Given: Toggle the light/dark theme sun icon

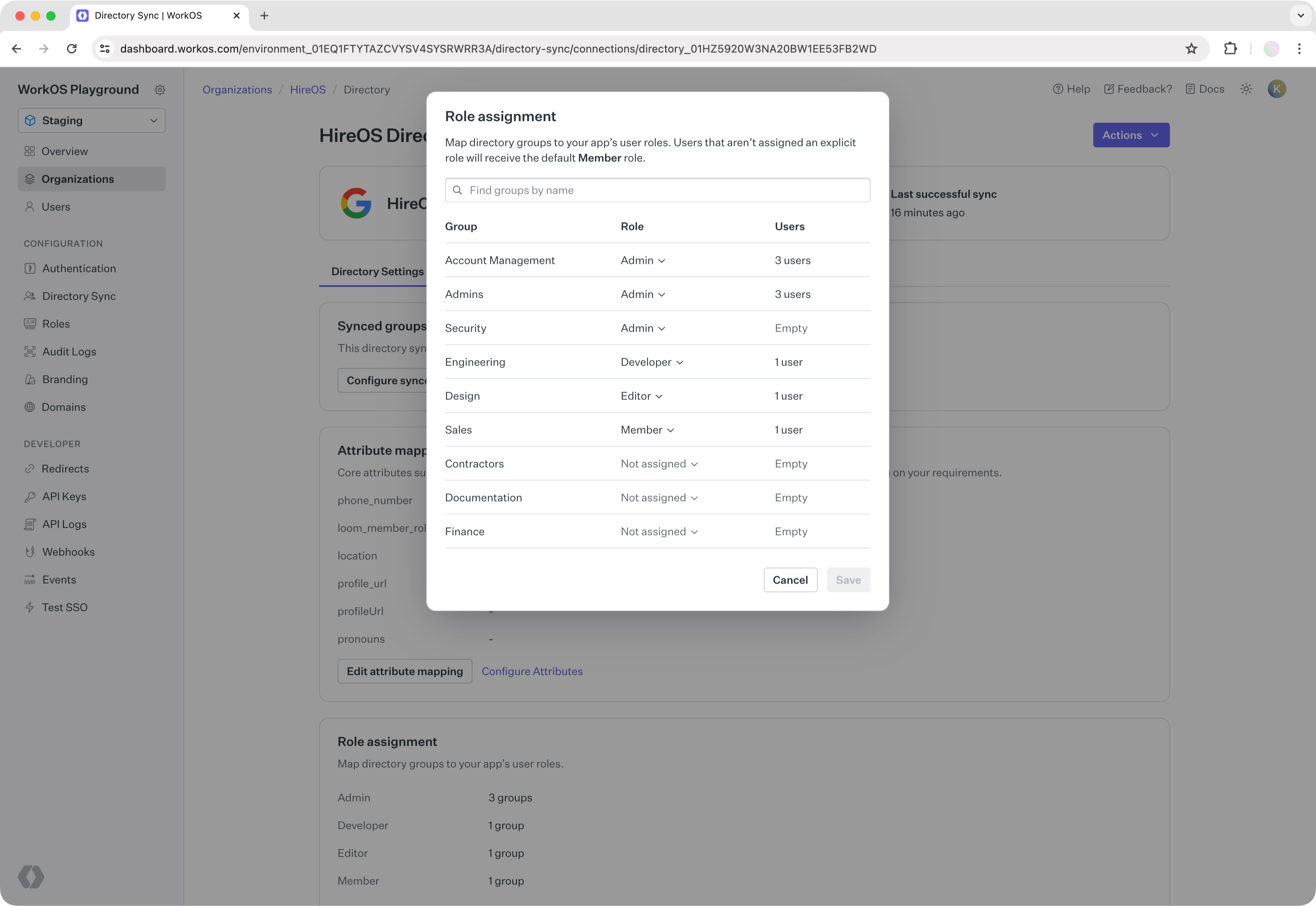Looking at the screenshot, I should pyautogui.click(x=1245, y=89).
